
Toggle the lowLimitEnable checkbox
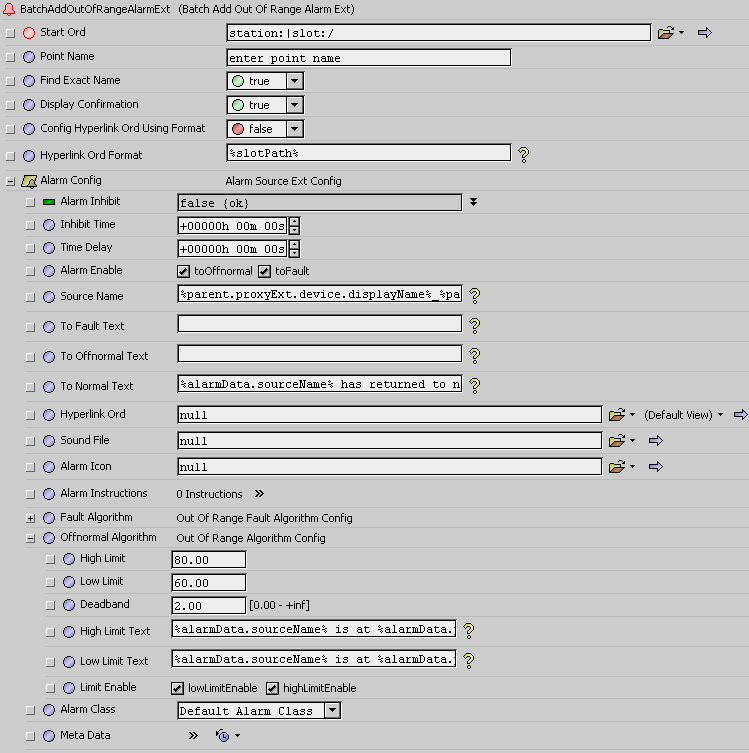coord(178,688)
